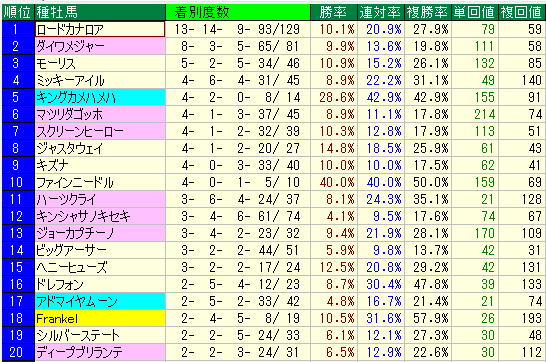Viewport: 546px width, 362px height.
Task: Click the 種牡馬 column header
Action: tap(100, 12)
